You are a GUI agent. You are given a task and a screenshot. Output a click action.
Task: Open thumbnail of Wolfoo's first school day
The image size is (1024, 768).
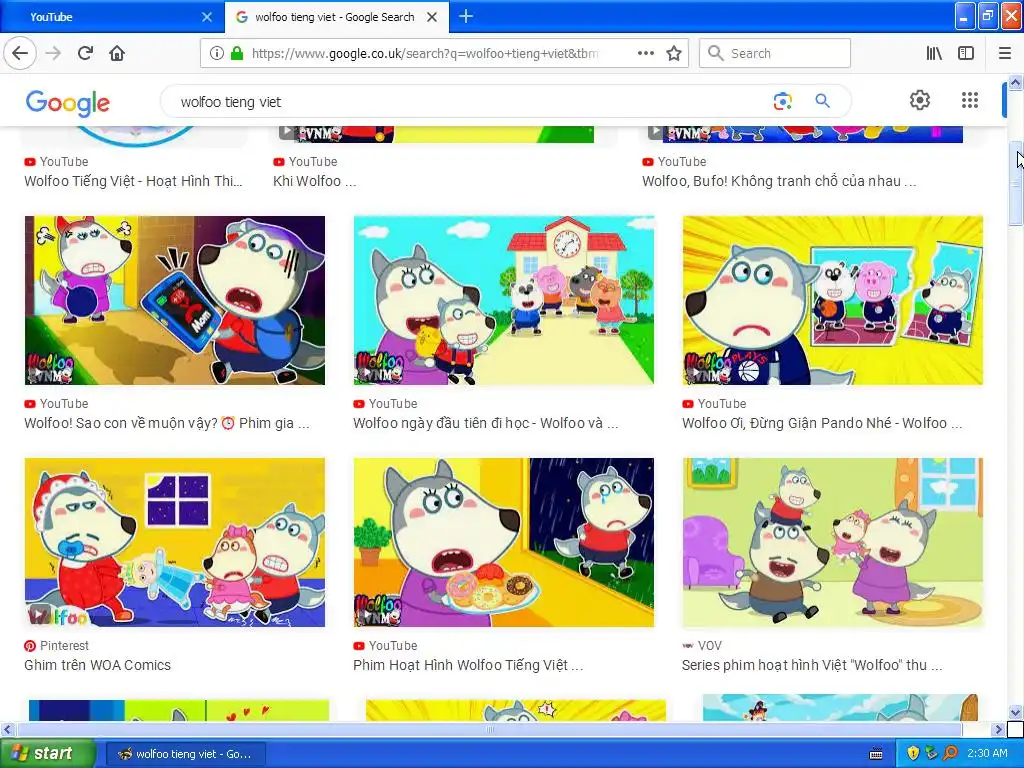(504, 300)
